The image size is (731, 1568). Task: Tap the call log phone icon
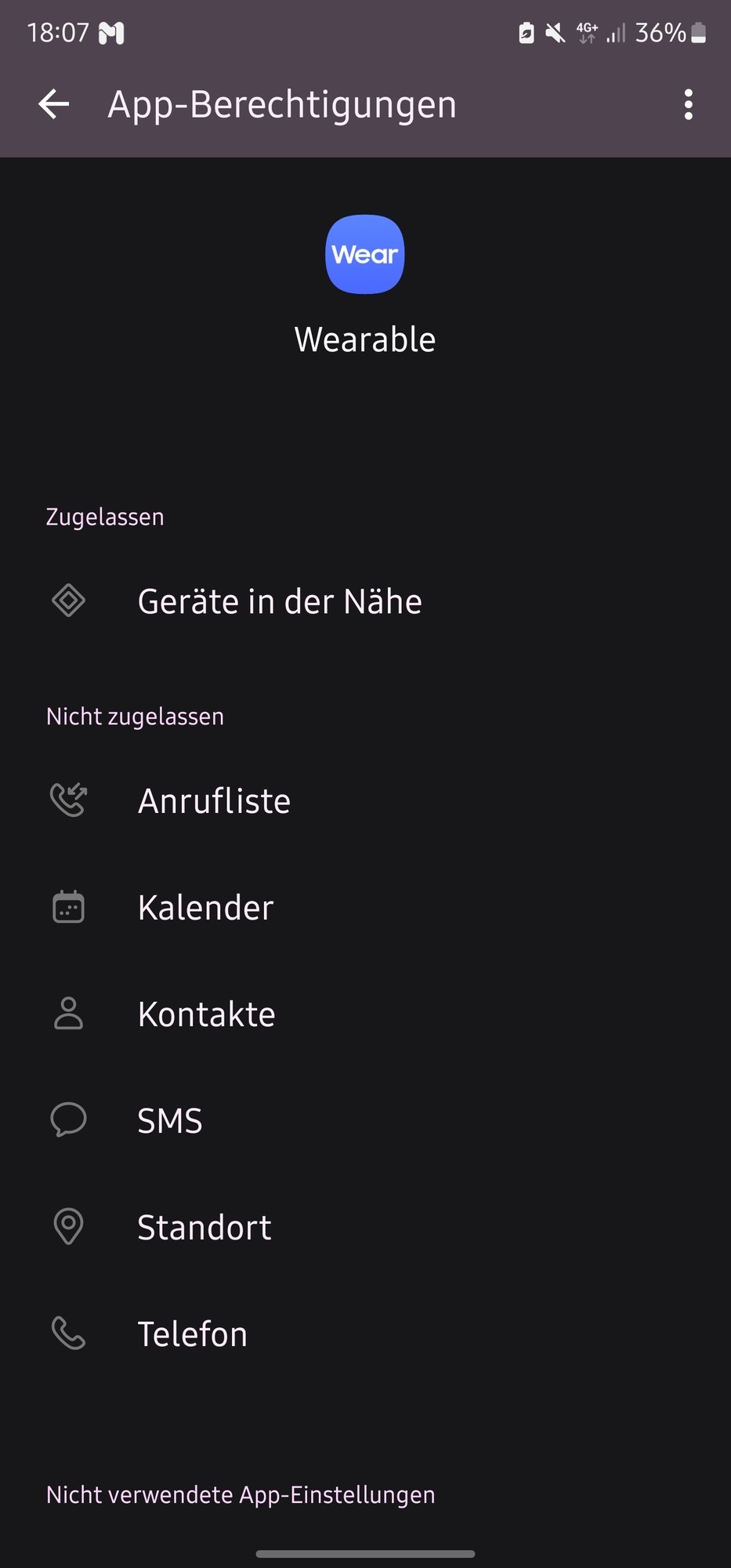[68, 800]
